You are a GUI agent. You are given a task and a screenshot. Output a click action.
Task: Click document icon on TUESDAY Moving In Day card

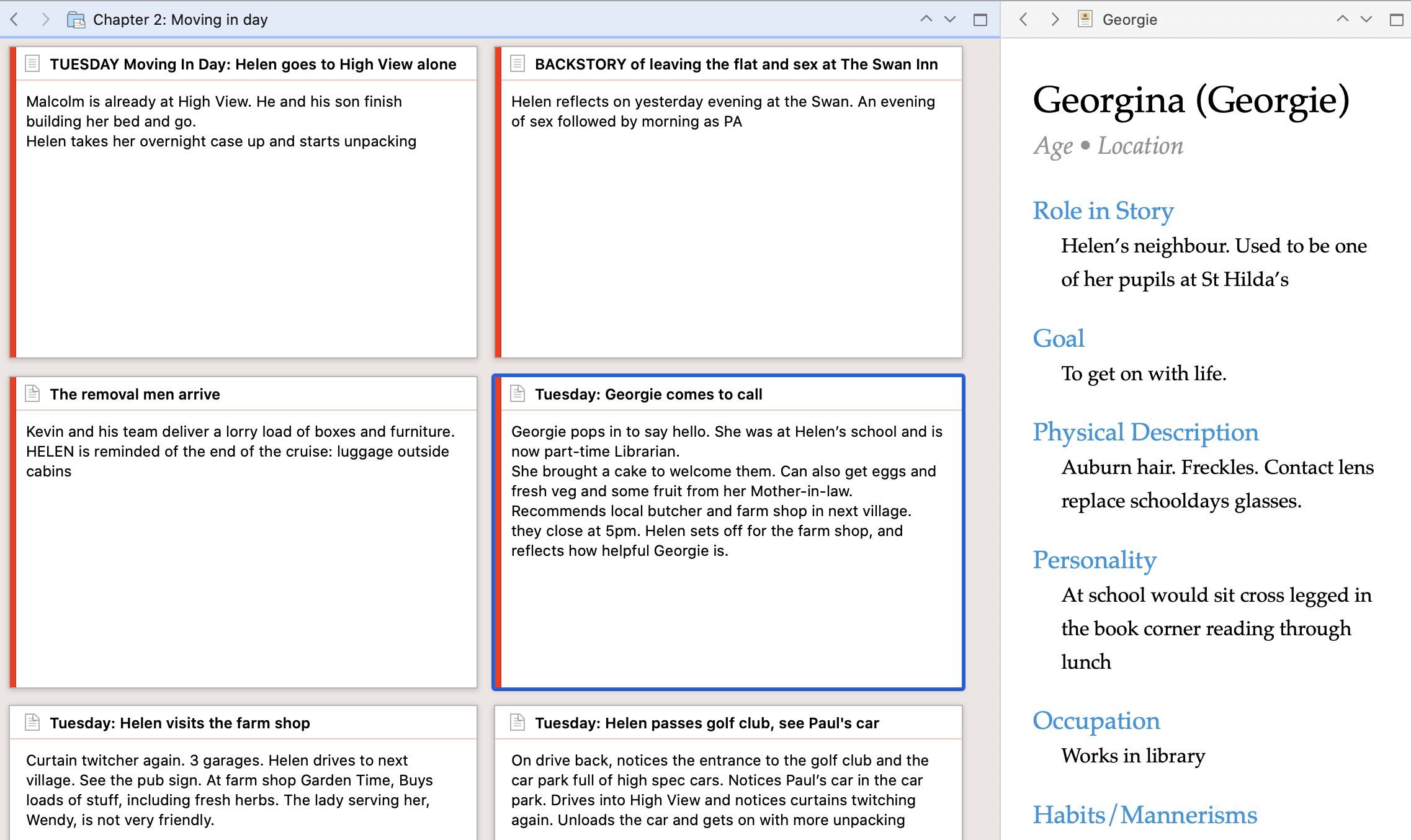point(32,63)
